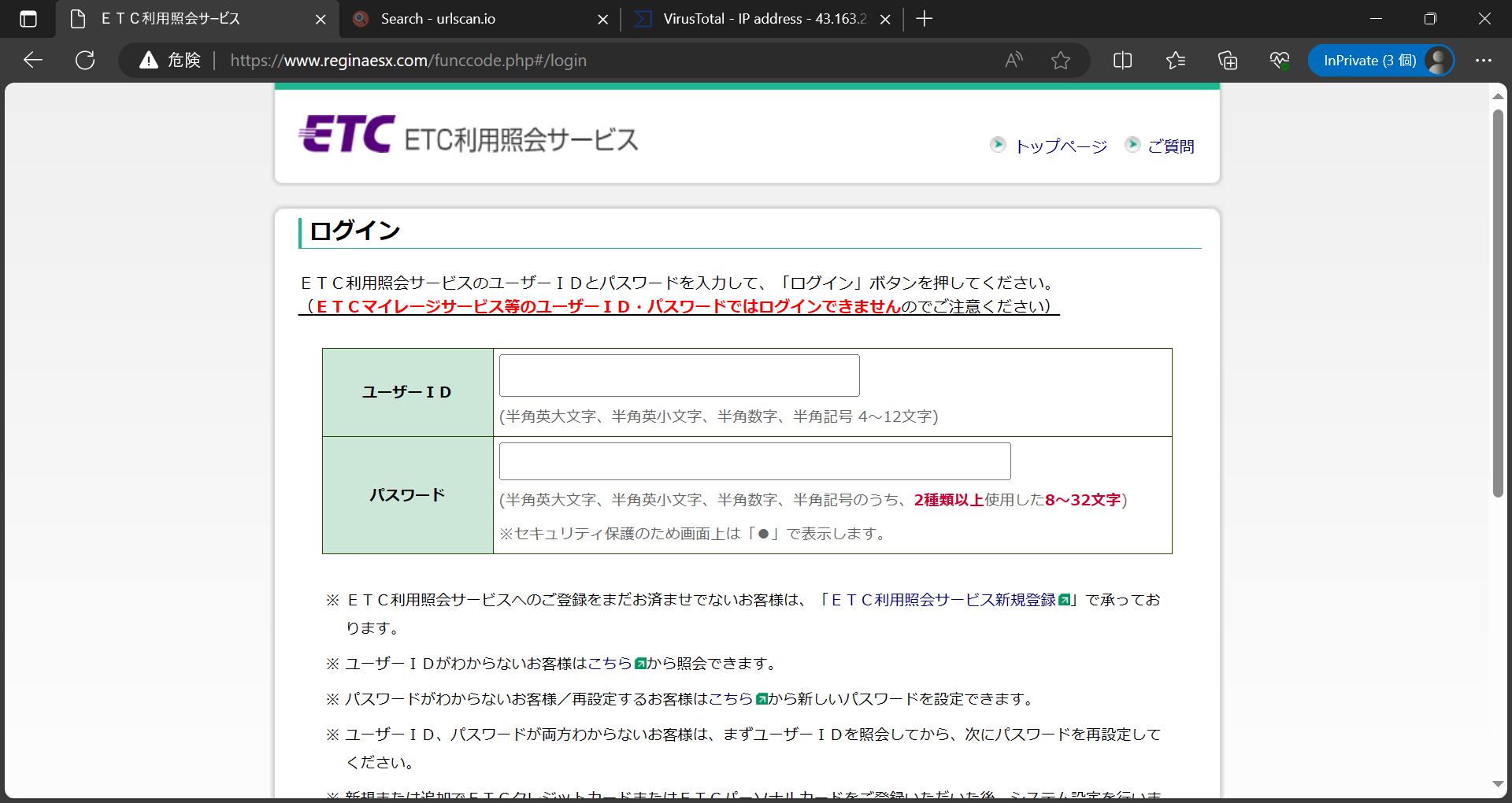Open the Read aloud icon in address bar
1512x803 pixels.
tap(1014, 61)
